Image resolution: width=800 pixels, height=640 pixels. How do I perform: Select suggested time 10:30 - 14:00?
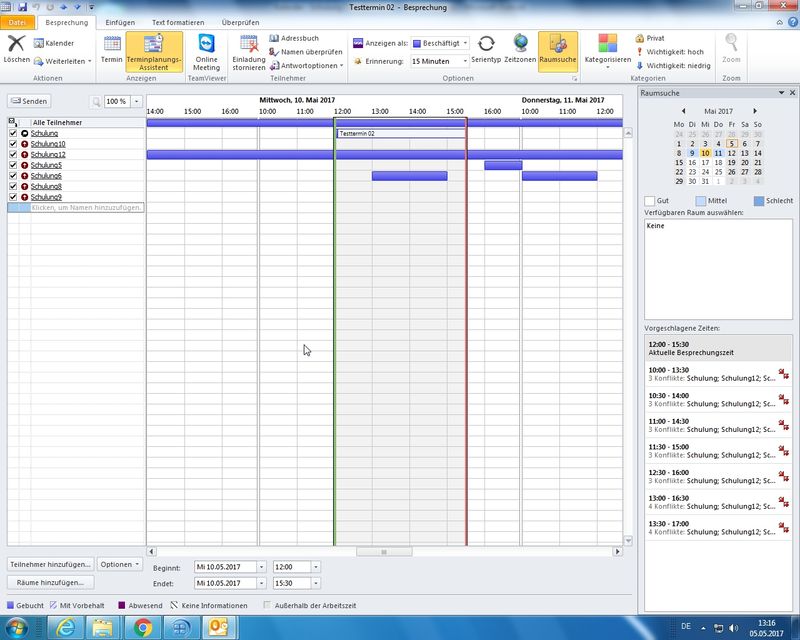(705, 400)
